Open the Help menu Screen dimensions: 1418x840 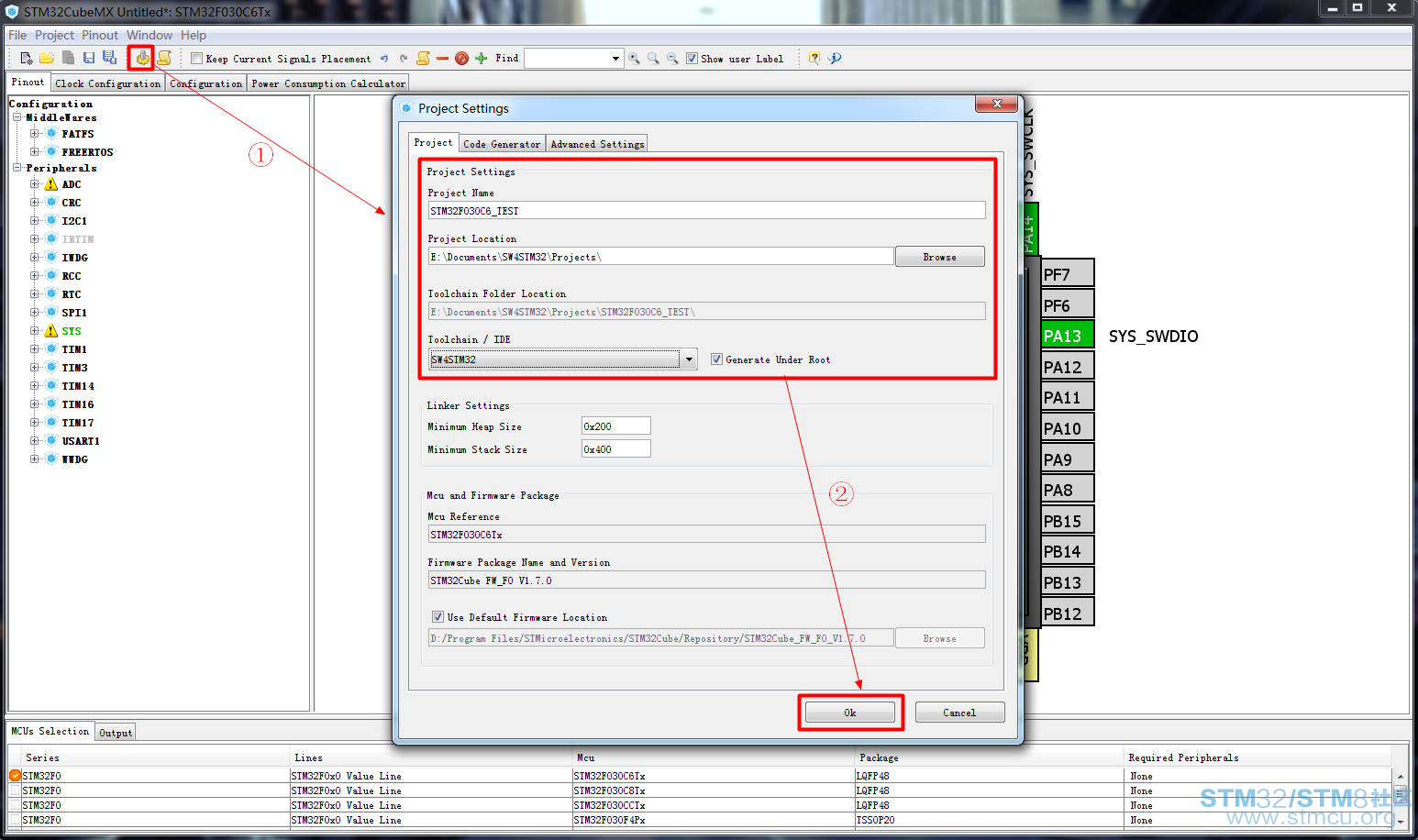(194, 35)
